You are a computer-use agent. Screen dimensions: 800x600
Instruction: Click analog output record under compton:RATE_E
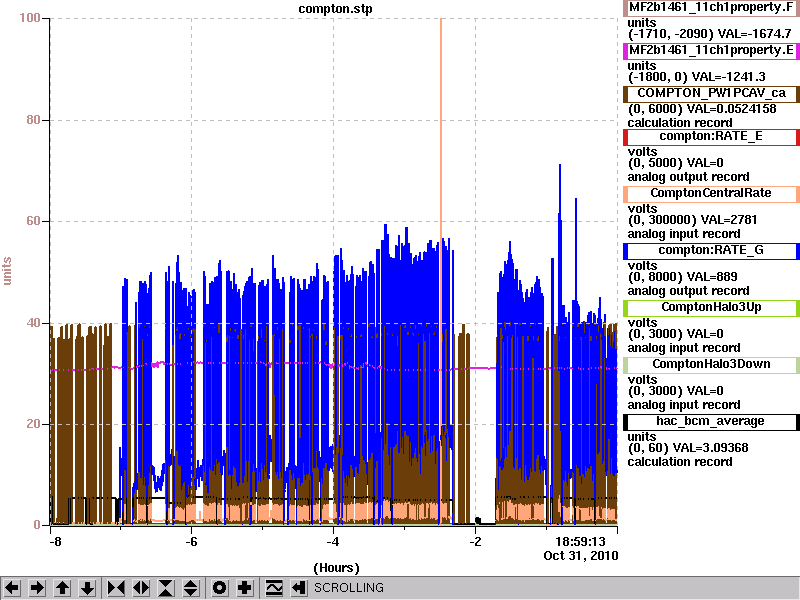pos(688,177)
